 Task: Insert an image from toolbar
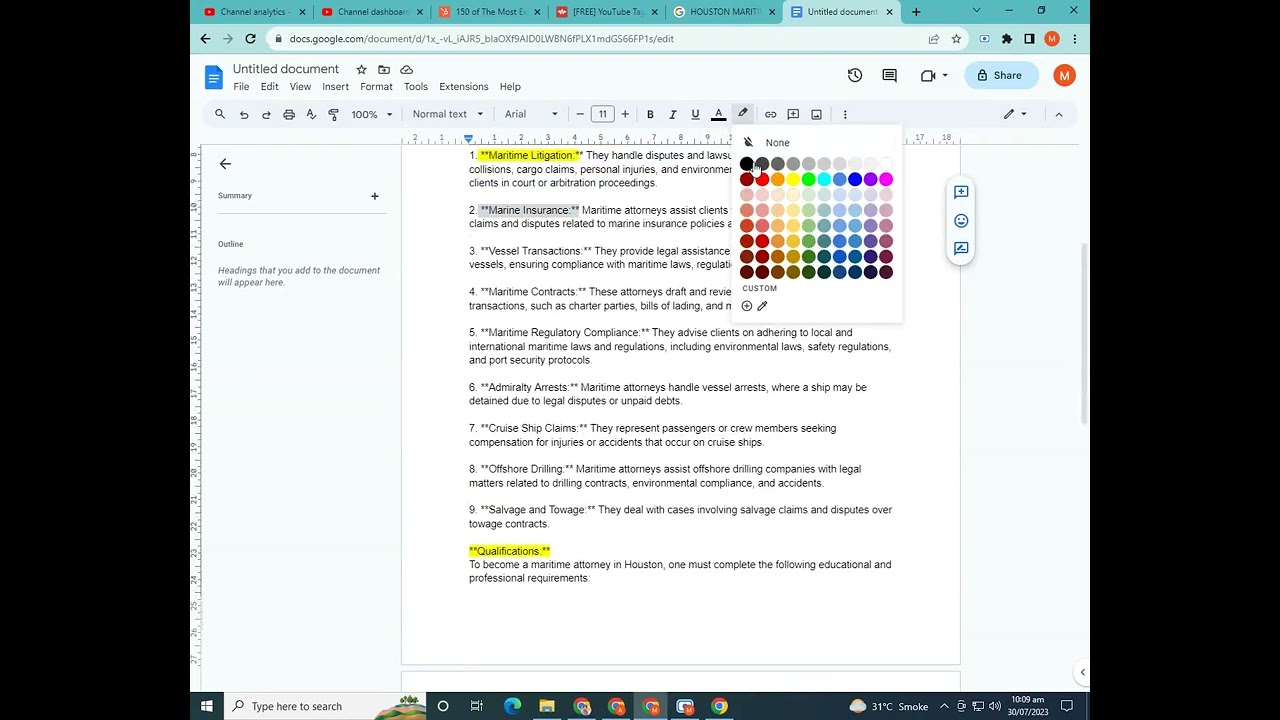816,114
